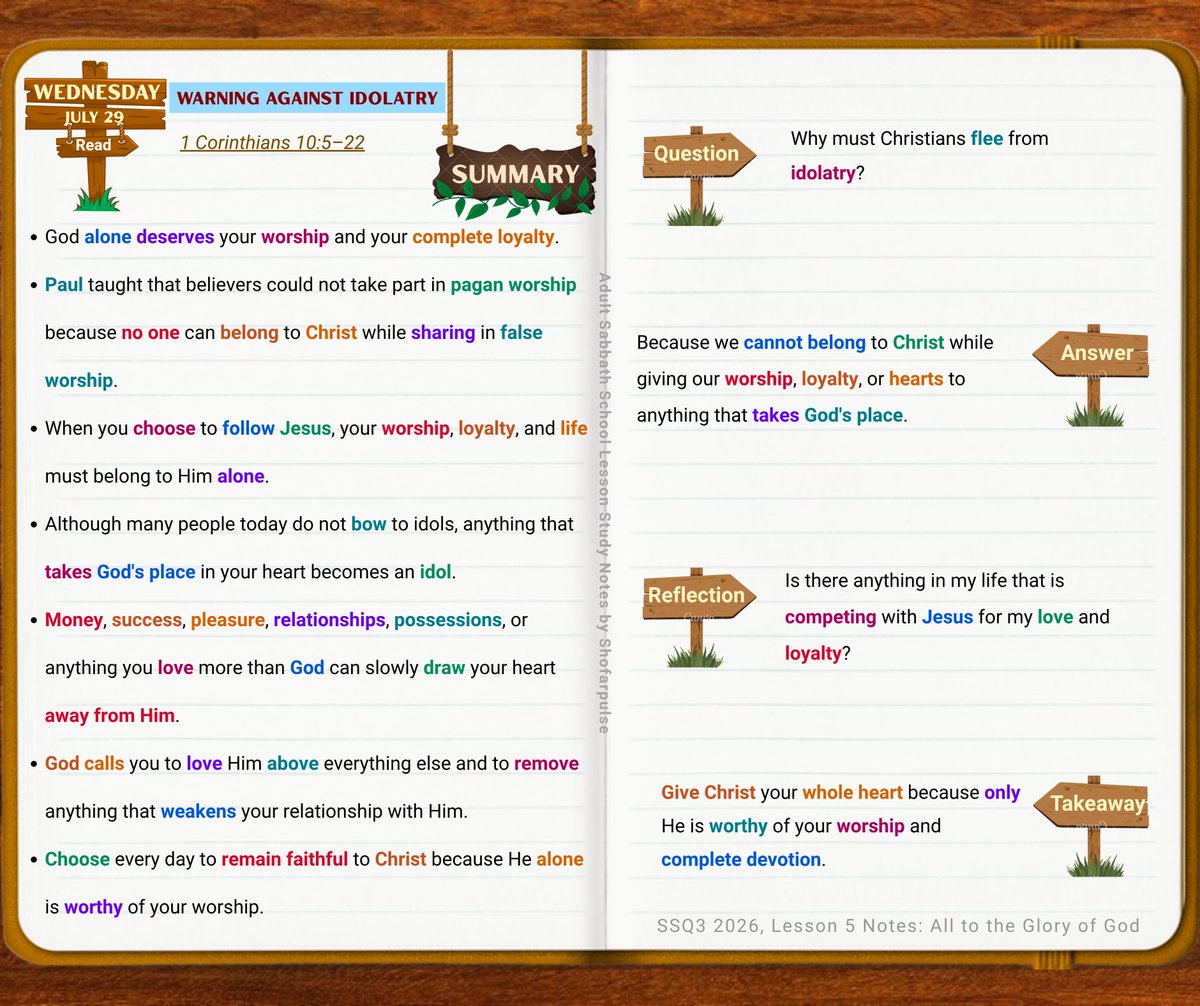Click the vertical Adult Sabbath School Lesson Study Notes text
This screenshot has width=1200, height=1006.
(603, 503)
